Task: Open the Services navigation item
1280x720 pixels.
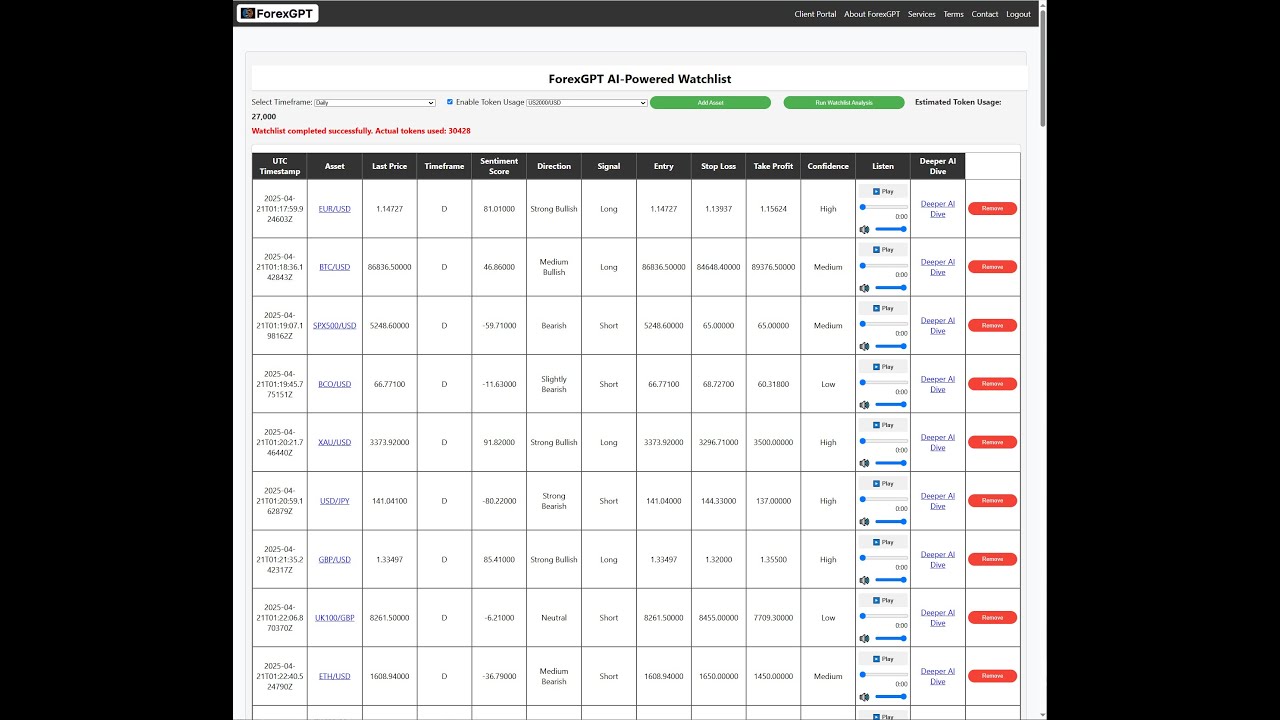Action: coord(922,14)
